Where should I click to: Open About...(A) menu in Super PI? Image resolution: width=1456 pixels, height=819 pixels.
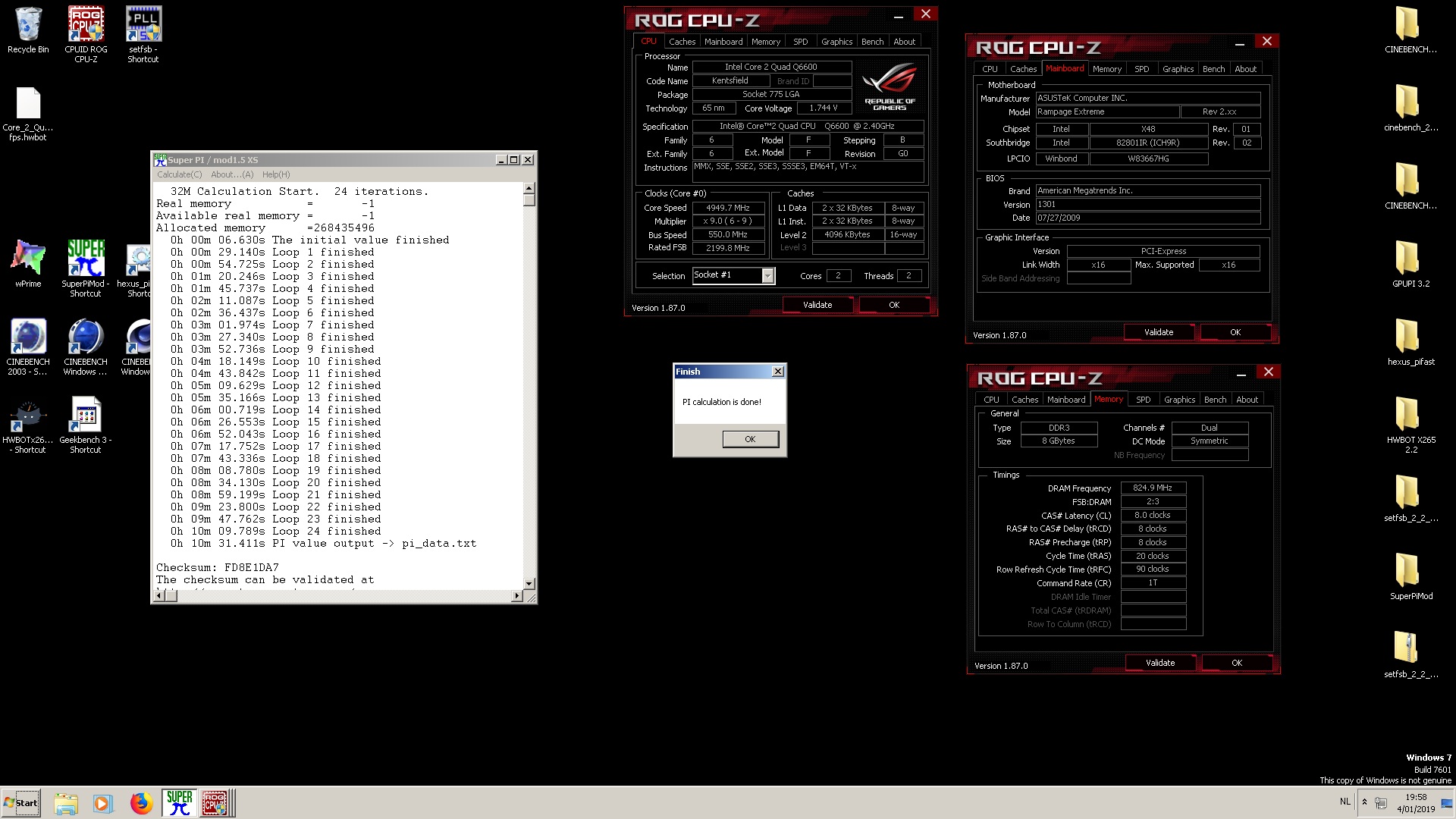pyautogui.click(x=232, y=174)
